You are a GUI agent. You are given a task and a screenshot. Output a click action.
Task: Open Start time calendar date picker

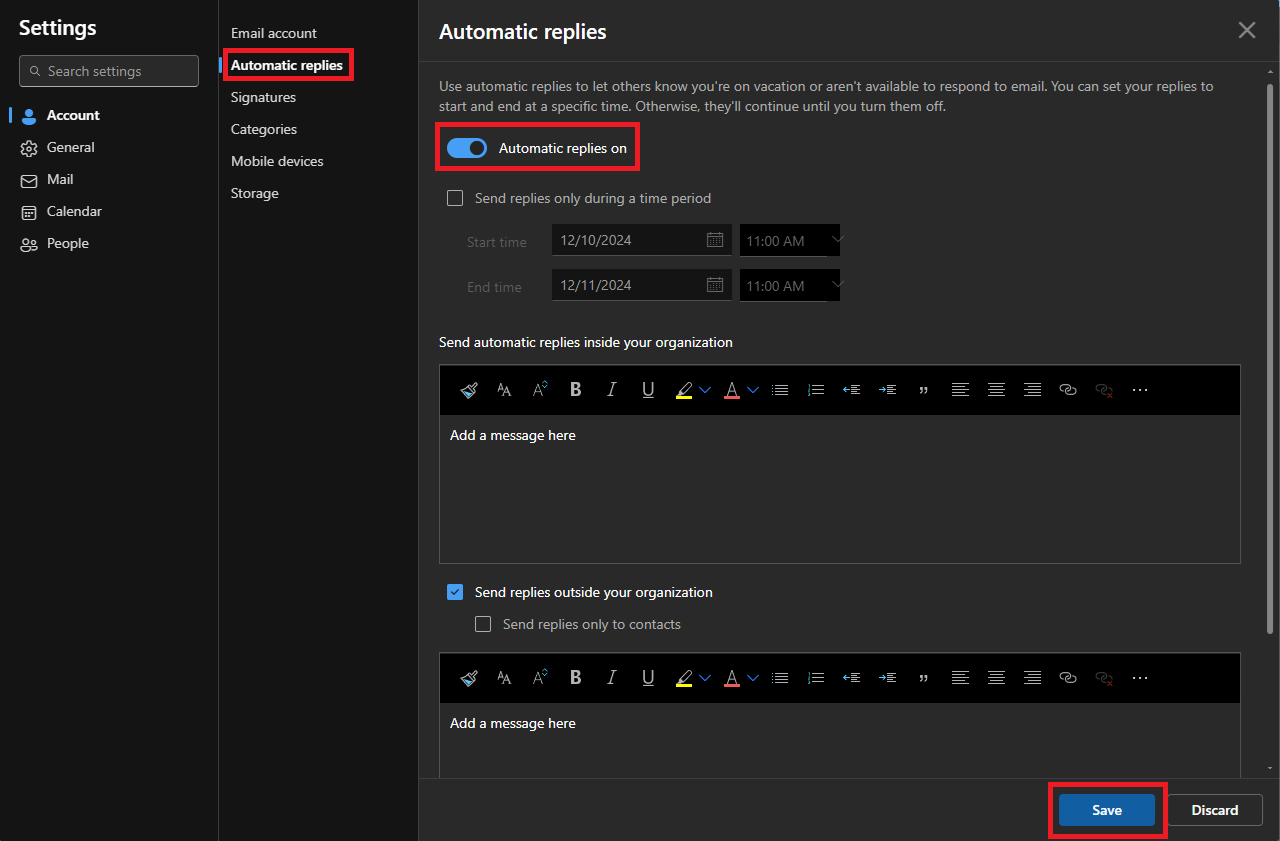[x=715, y=240]
